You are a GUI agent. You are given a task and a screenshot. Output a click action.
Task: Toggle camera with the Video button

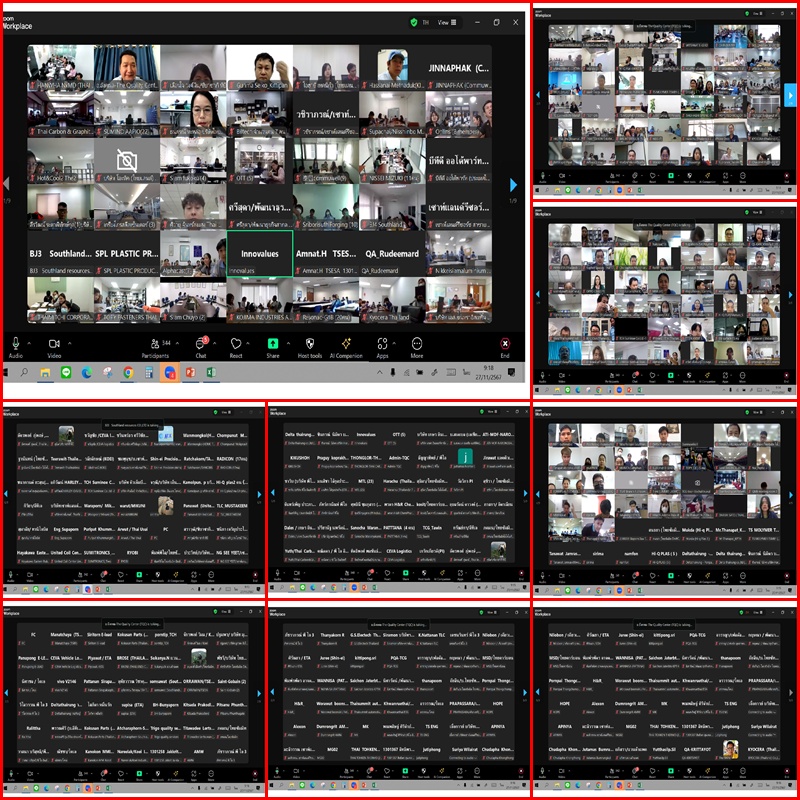54,343
